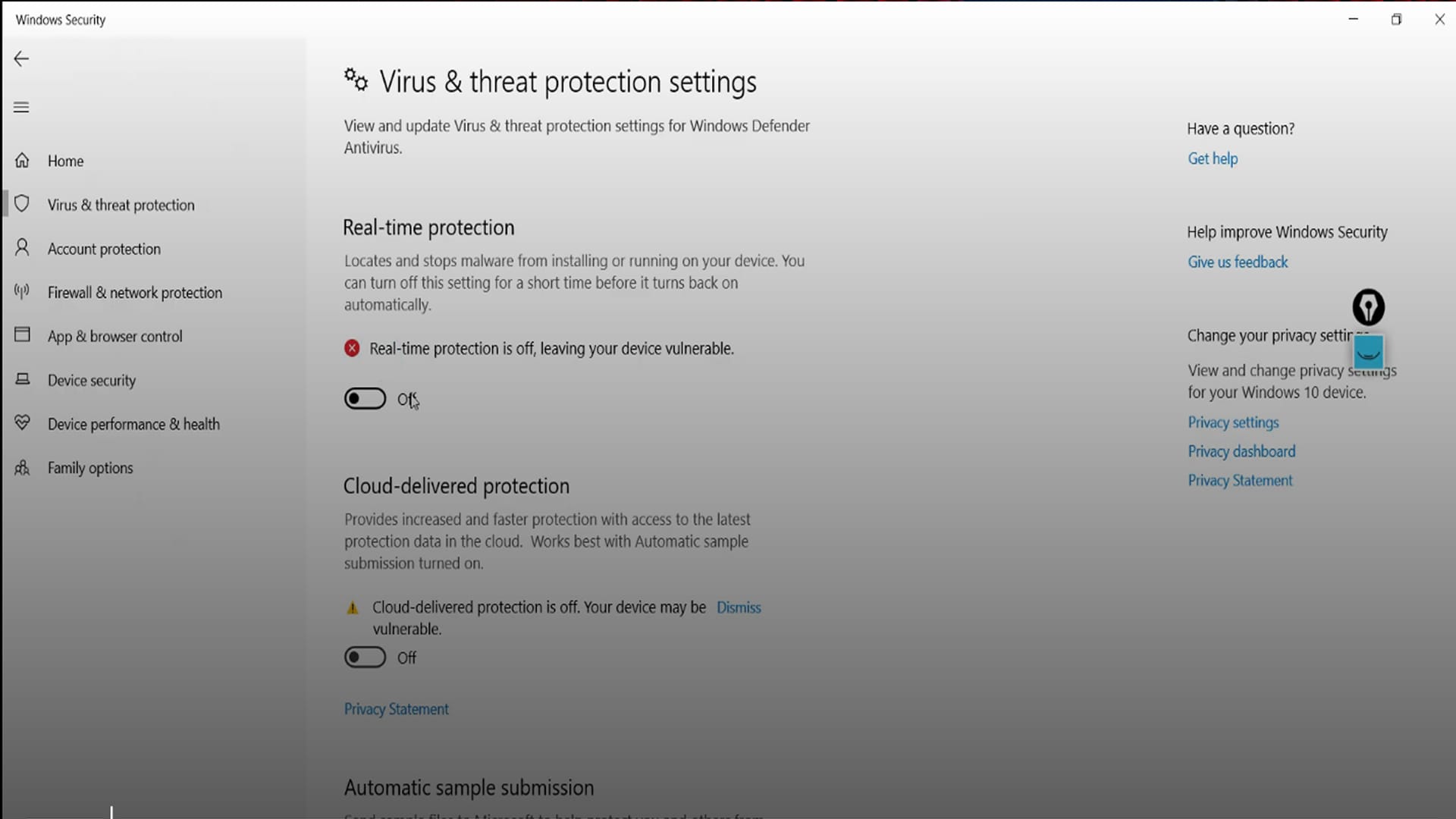Click the App & browser control window icon
The height and width of the screenshot is (819, 1456).
[x=22, y=335]
